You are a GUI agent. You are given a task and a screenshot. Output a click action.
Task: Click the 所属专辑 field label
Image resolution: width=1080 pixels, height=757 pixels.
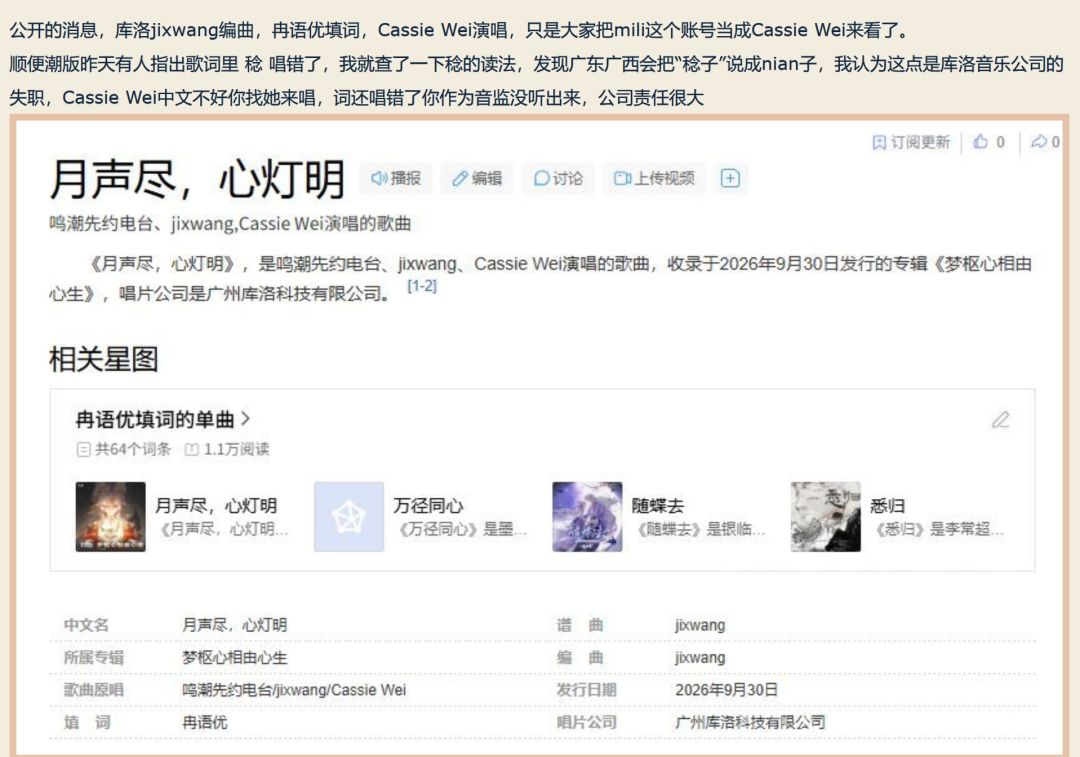[x=94, y=657]
